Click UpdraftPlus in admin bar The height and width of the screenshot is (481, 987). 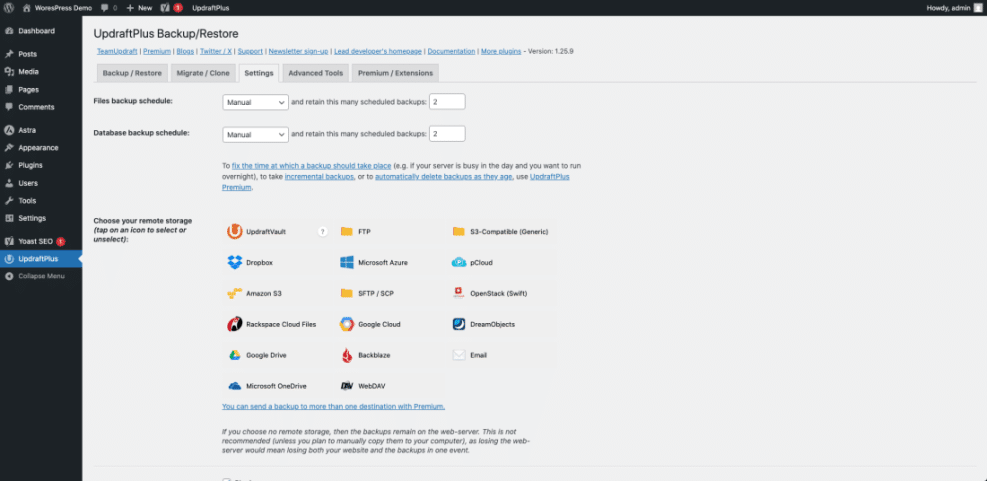pyautogui.click(x=210, y=8)
